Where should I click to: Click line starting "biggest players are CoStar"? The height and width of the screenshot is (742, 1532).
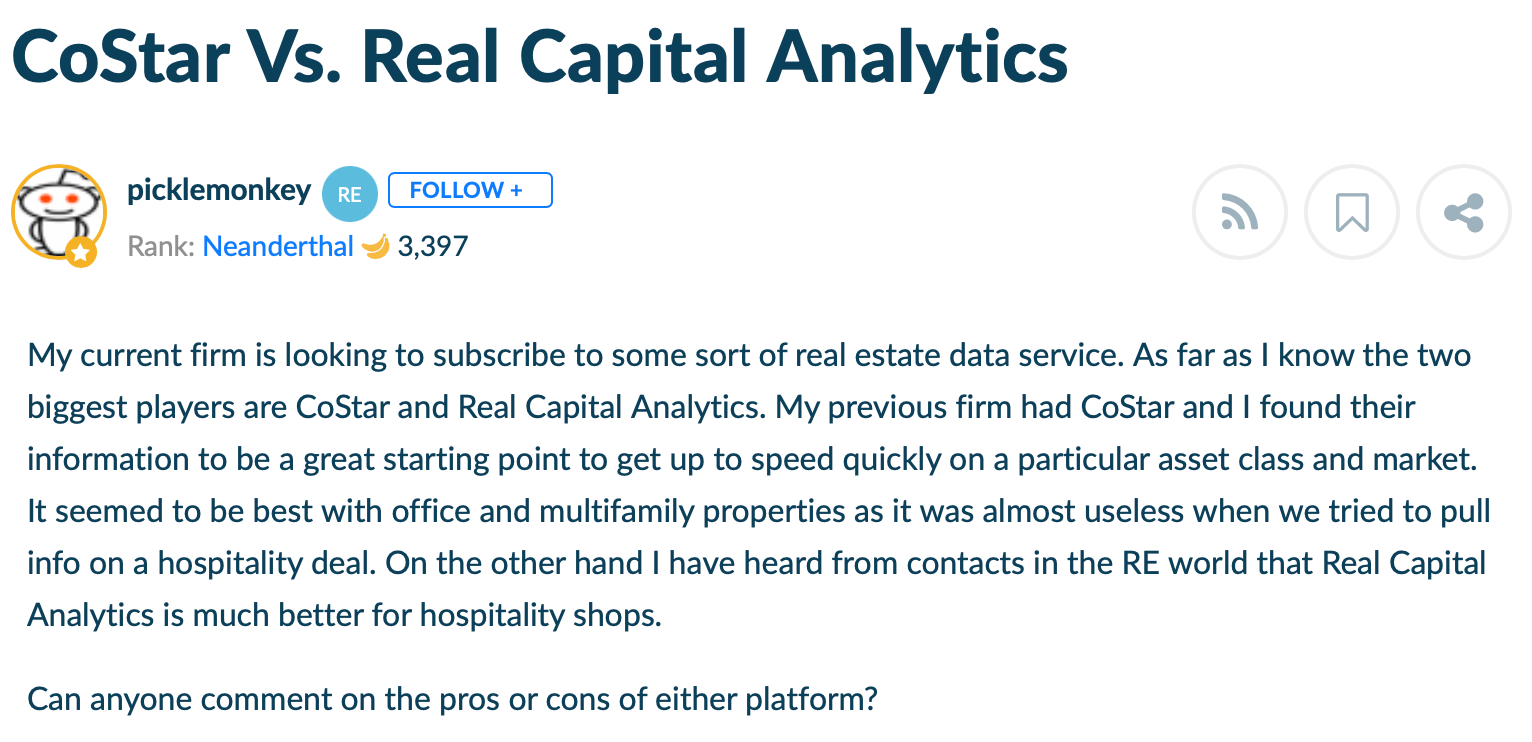pyautogui.click(x=720, y=407)
